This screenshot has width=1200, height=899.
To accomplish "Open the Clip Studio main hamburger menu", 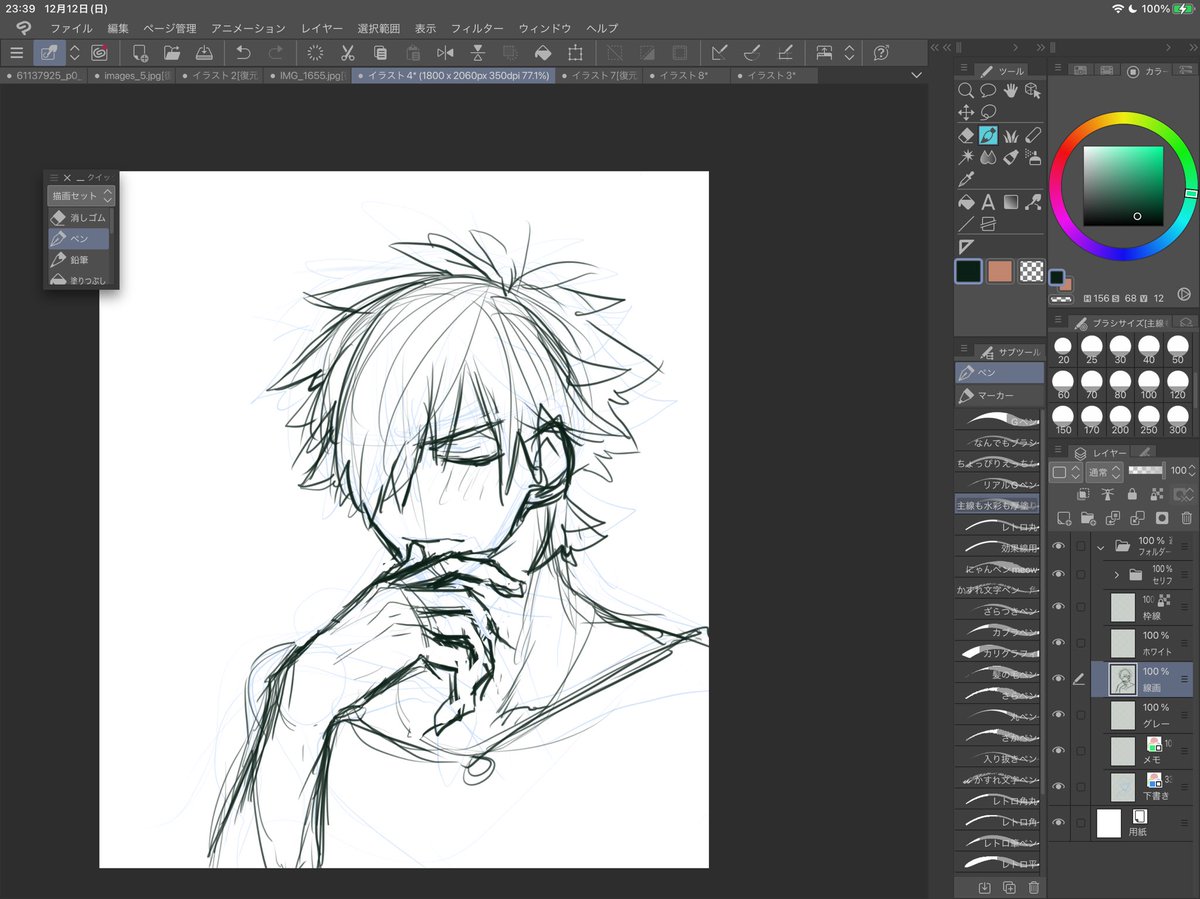I will [16, 53].
